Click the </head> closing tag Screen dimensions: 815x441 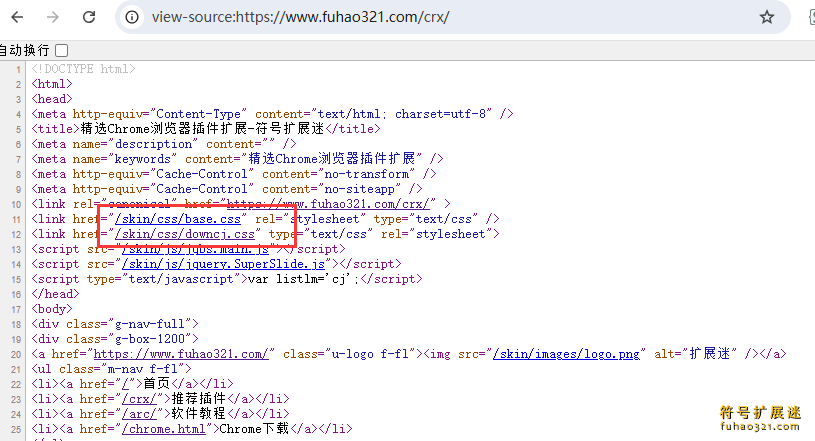[55, 294]
